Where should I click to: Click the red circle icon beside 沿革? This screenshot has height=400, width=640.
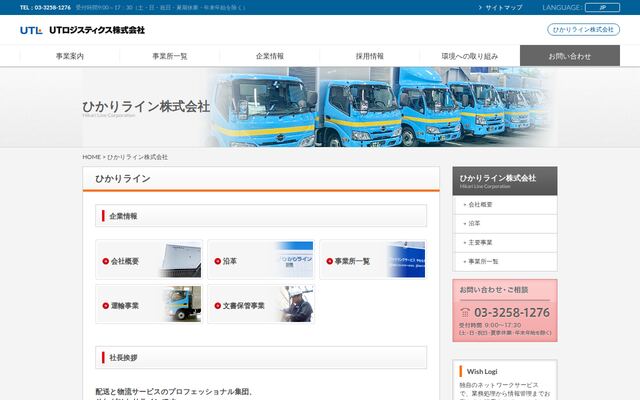218,261
